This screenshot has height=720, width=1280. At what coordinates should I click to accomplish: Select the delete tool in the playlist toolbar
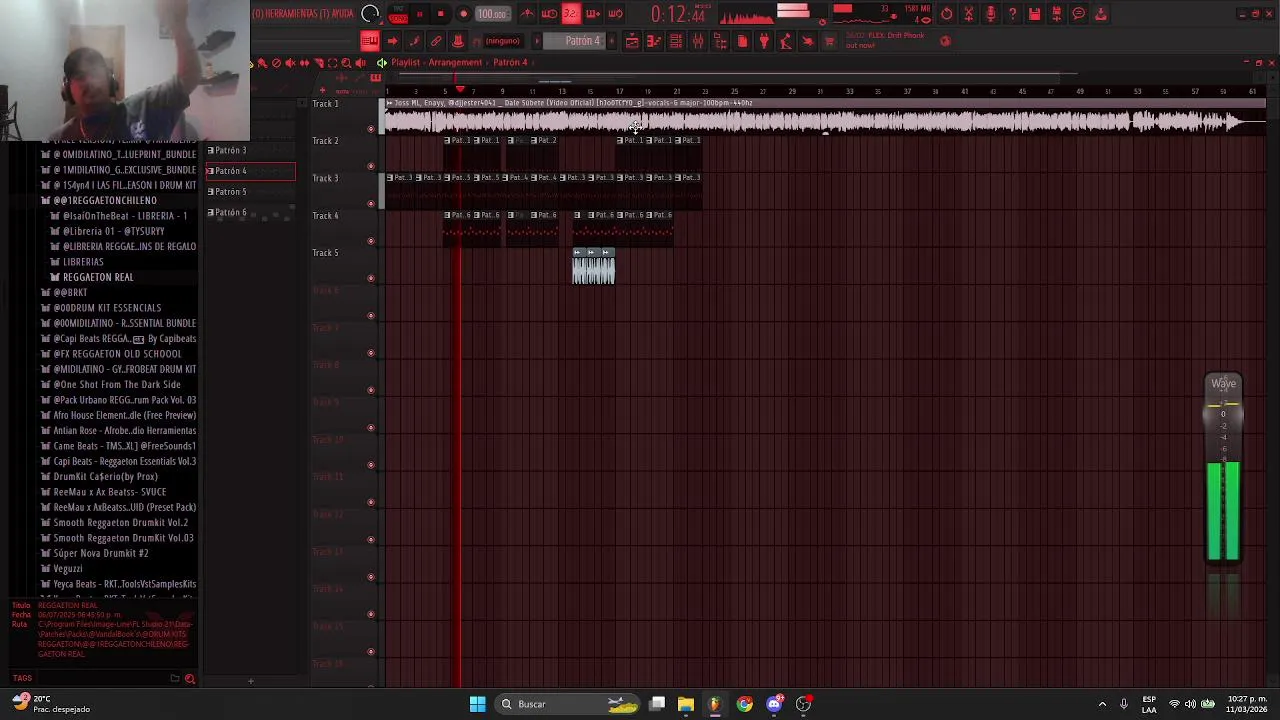276,63
